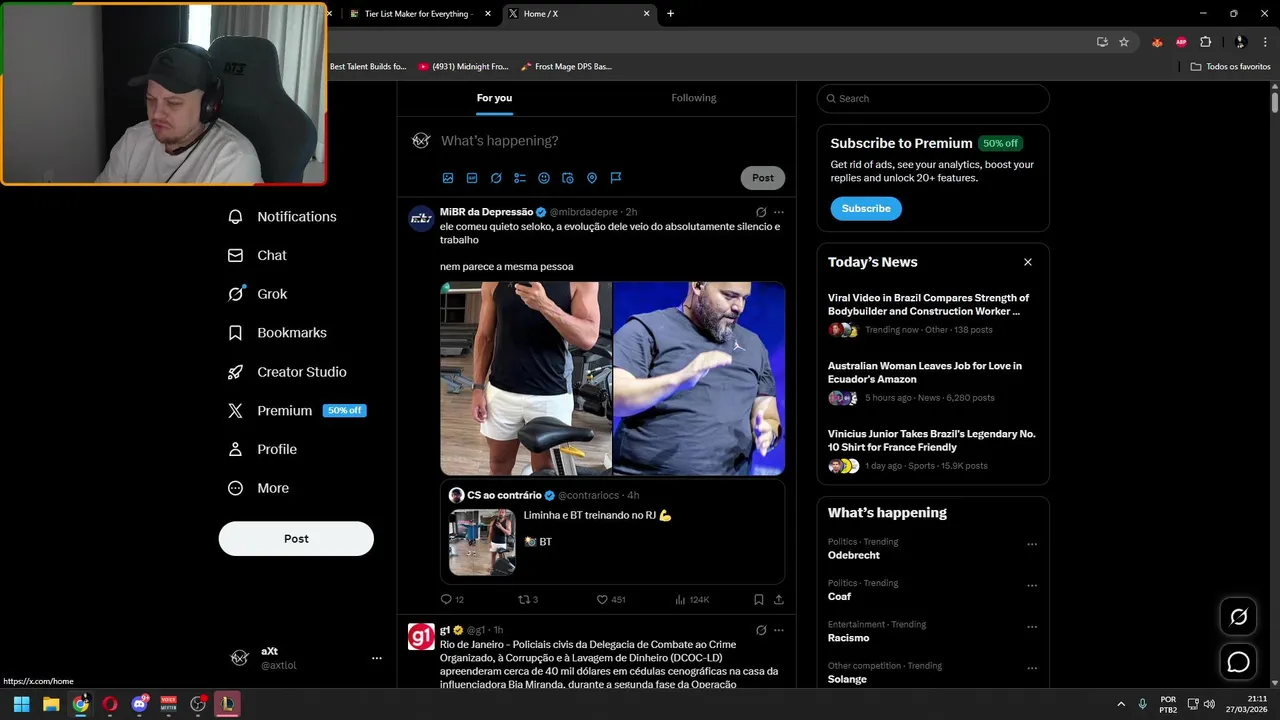Screen dimensions: 1280x720
Task: Click the Grok icon in the composer toolbar
Action: tap(496, 178)
